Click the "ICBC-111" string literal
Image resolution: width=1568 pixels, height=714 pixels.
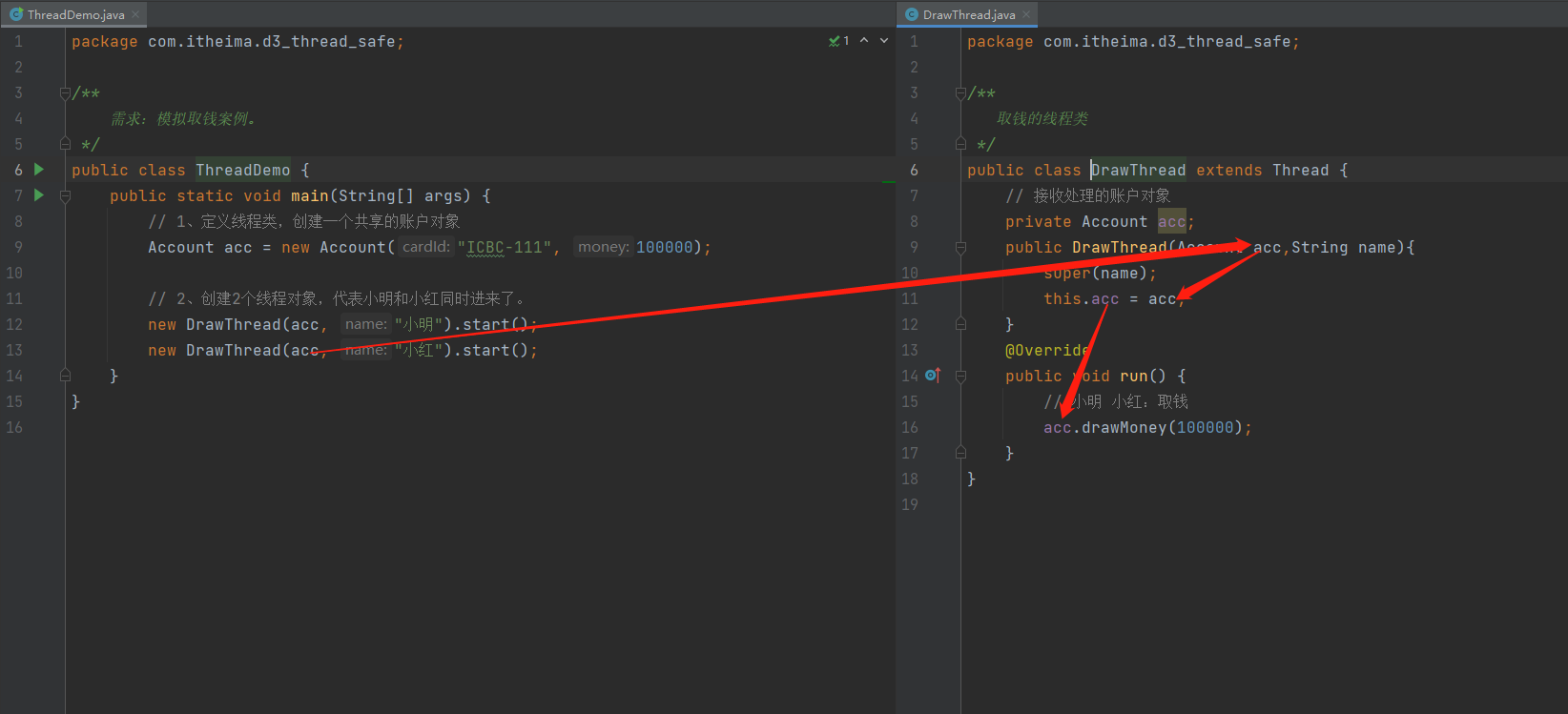pos(505,247)
